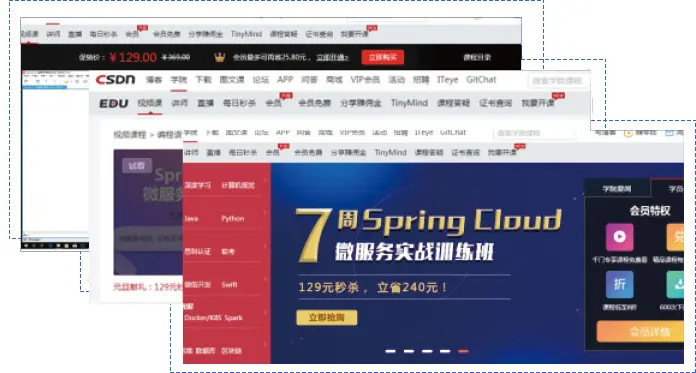Image resolution: width=696 pixels, height=373 pixels.
Task: Click the green download icon under 会员特权
Action: point(675,284)
